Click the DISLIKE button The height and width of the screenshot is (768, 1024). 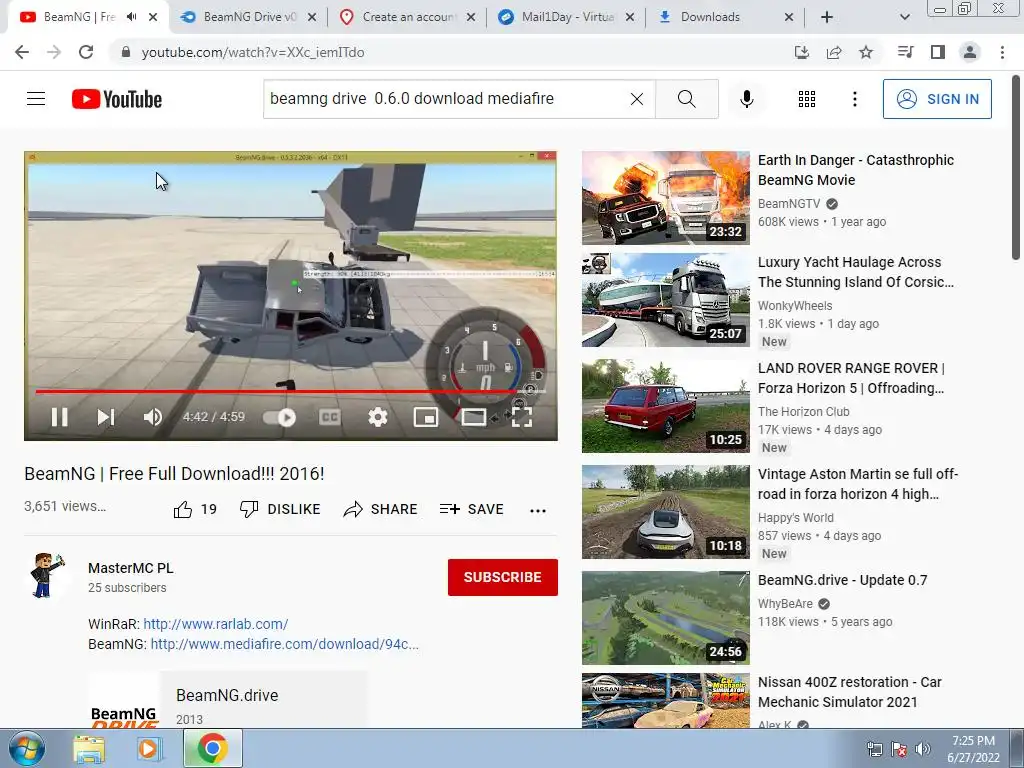tap(280, 509)
